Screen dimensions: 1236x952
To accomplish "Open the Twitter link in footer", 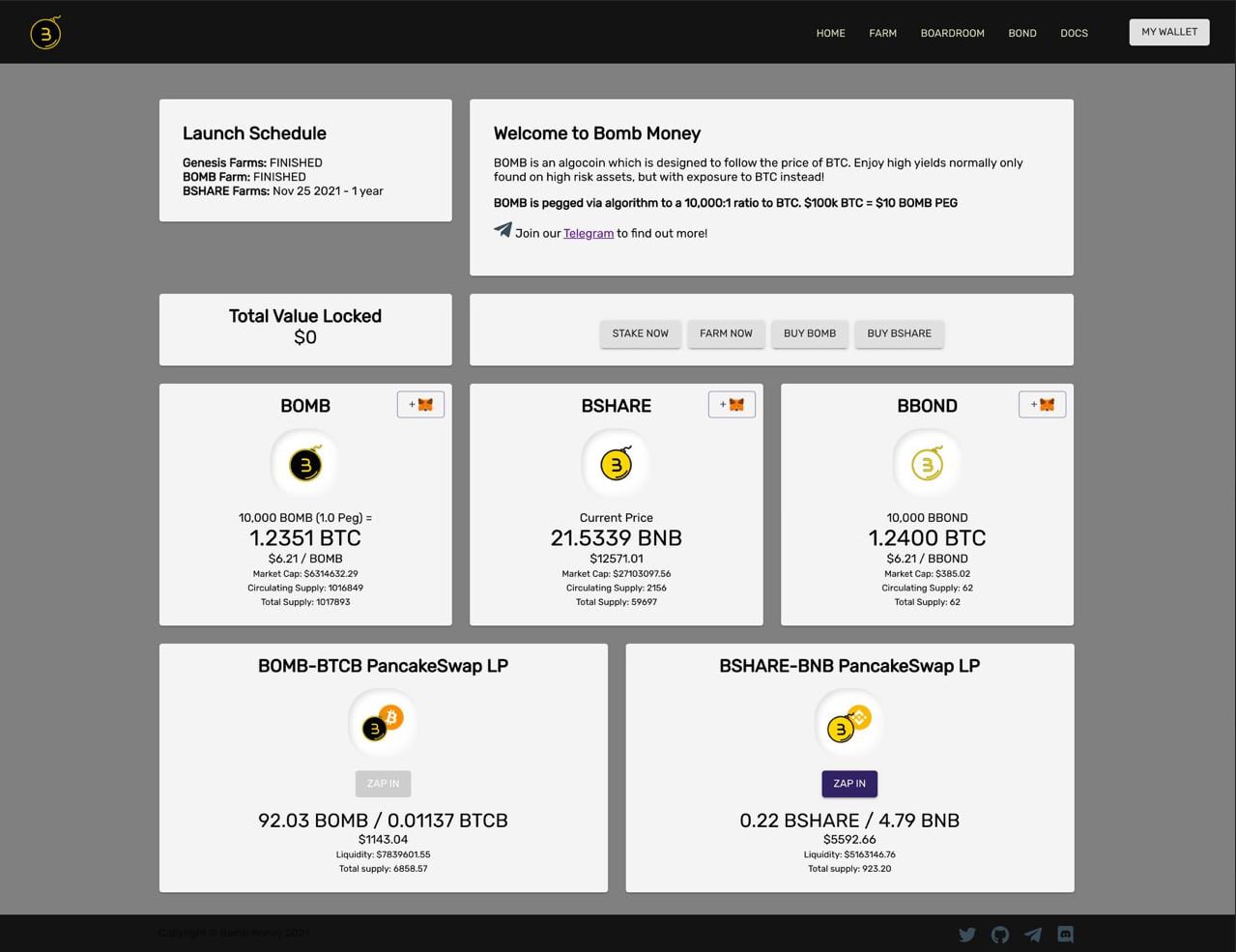I will click(x=966, y=935).
